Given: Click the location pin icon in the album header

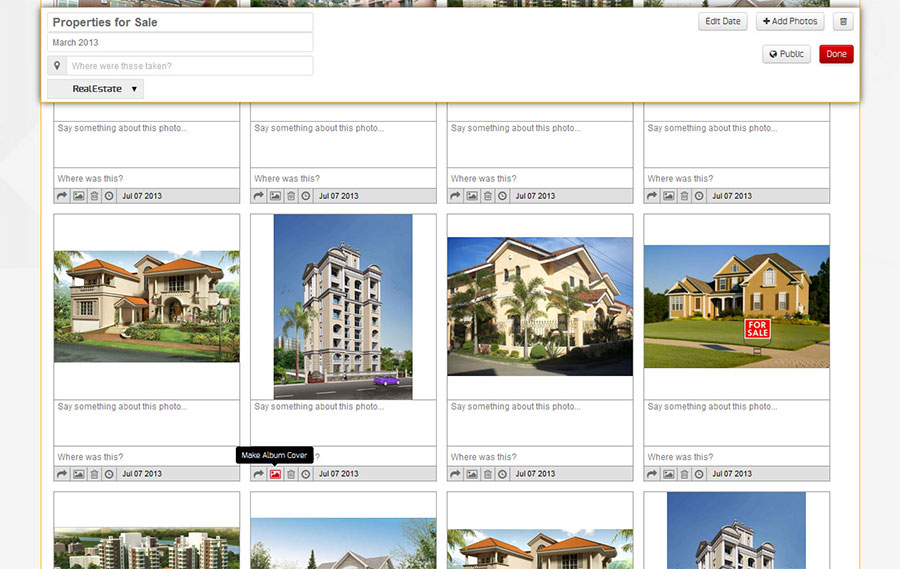Looking at the screenshot, I should (x=57, y=65).
